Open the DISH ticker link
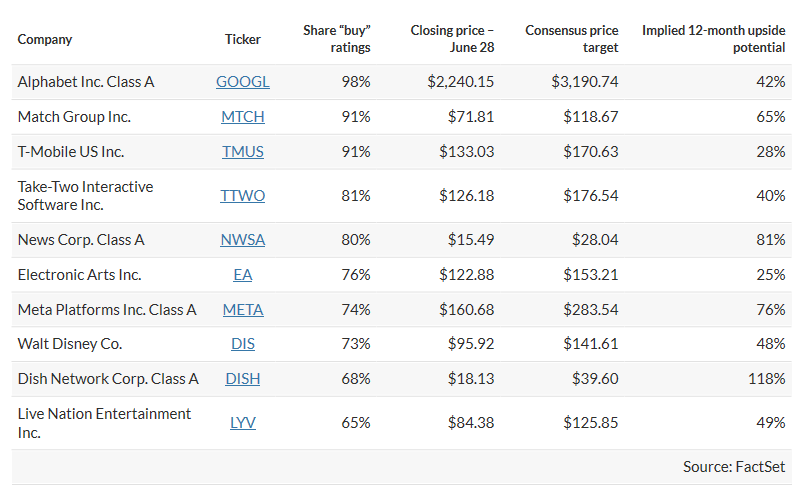 [x=243, y=379]
